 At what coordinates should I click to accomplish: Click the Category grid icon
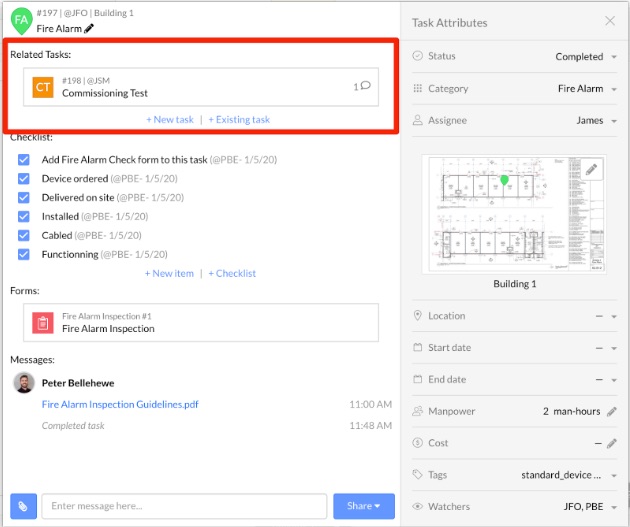coord(418,88)
